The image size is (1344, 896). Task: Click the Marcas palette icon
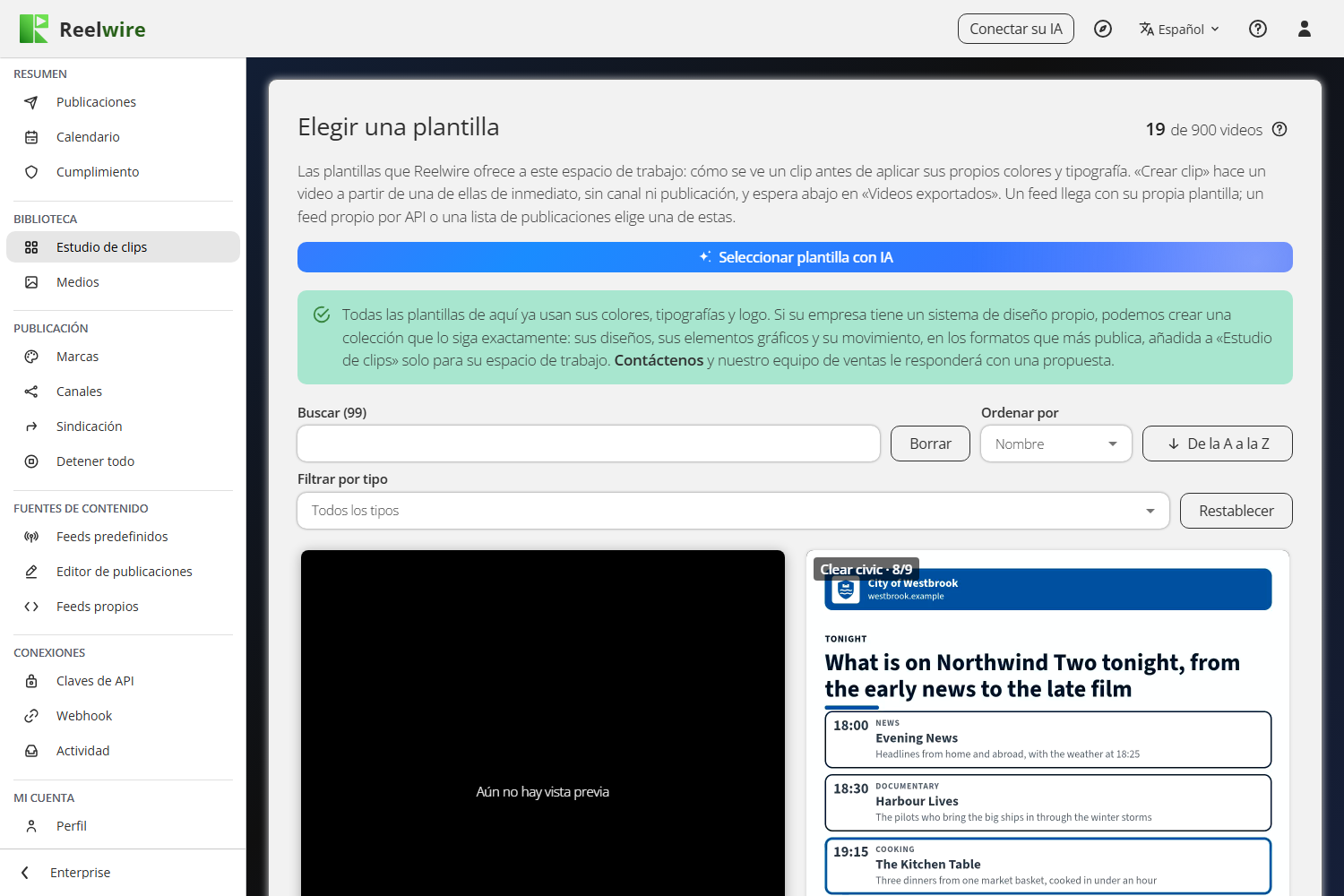pyautogui.click(x=31, y=357)
